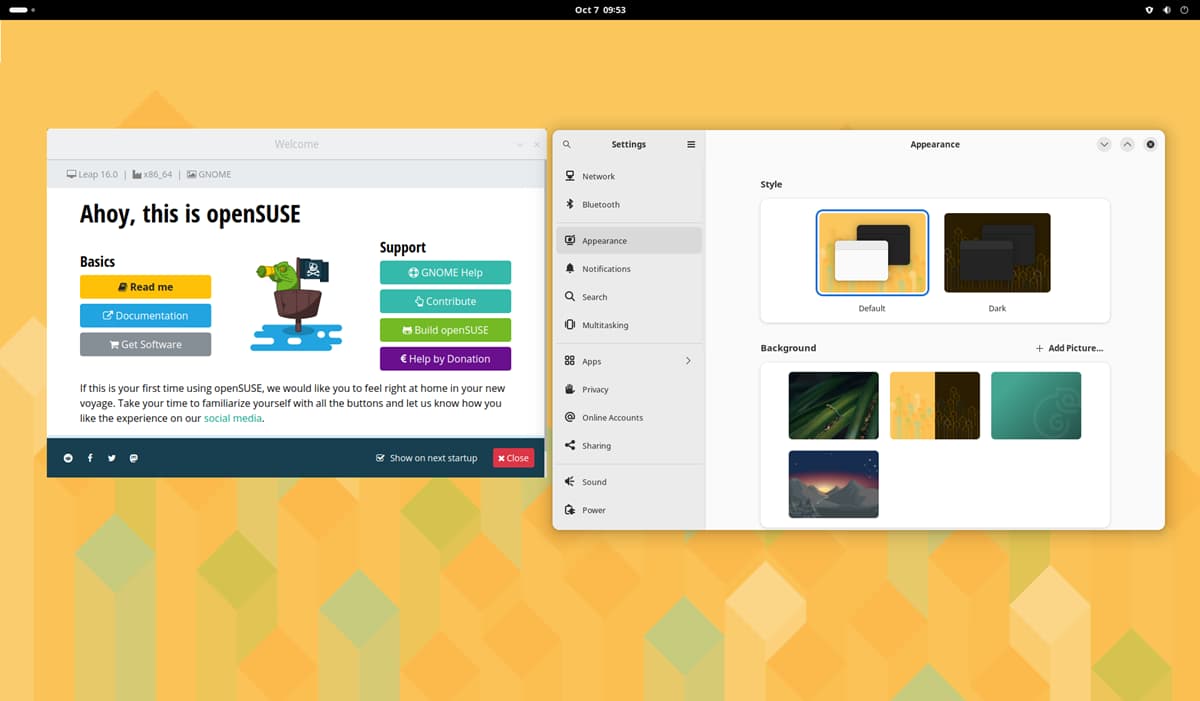Select the Dark style option
This screenshot has height=701, width=1200.
tap(997, 253)
